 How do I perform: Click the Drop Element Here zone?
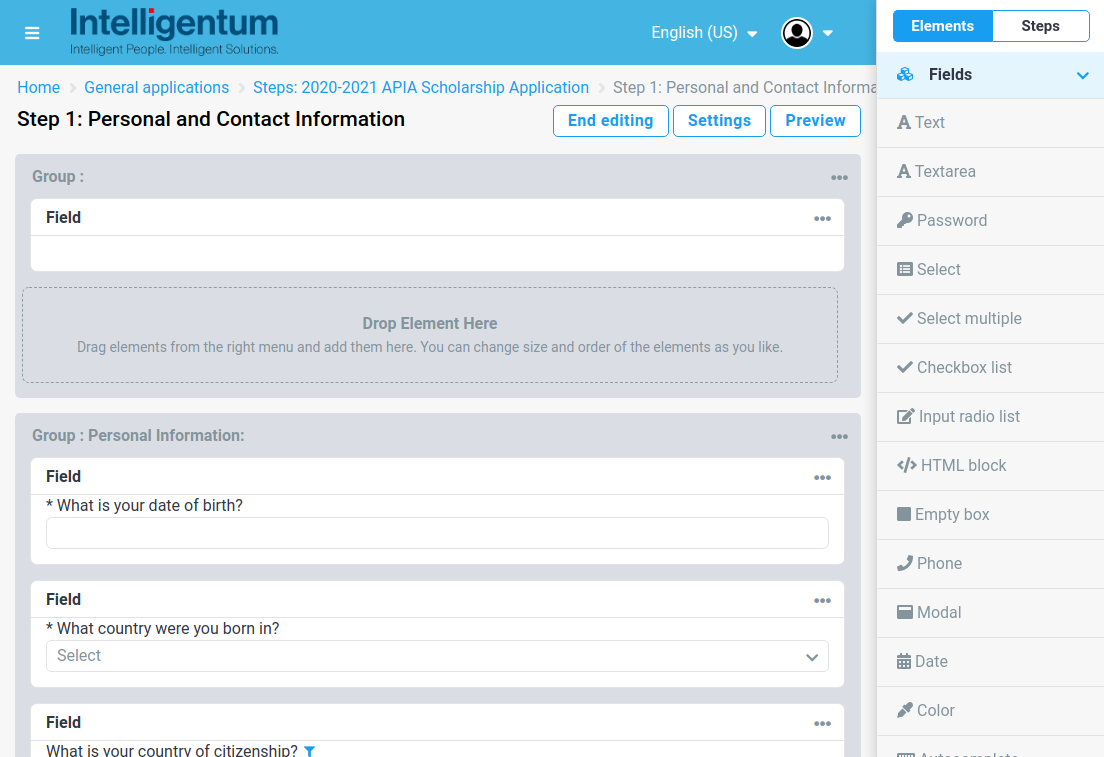(430, 335)
